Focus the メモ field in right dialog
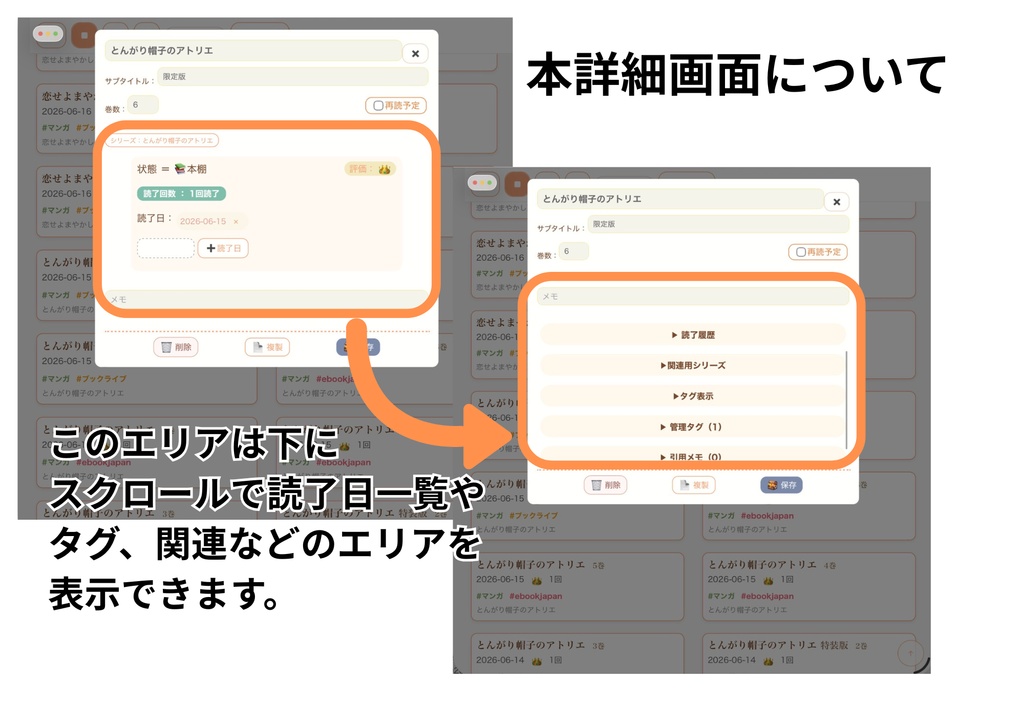This screenshot has height=724, width=1024. pos(693,296)
